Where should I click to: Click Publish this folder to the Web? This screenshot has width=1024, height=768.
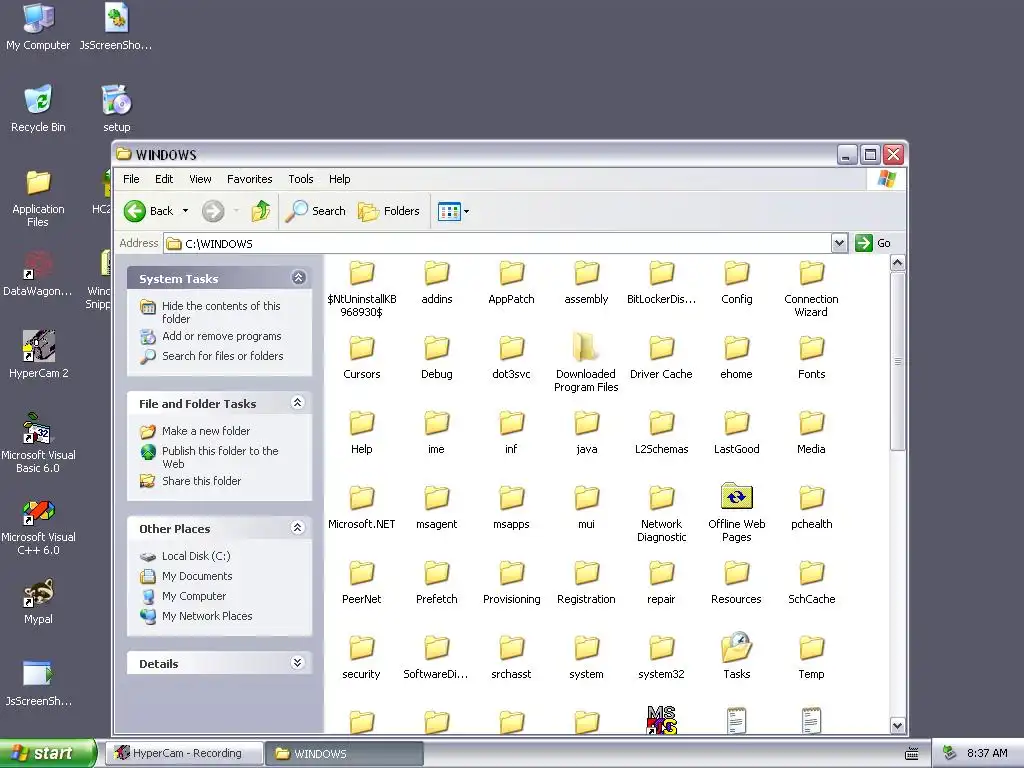[x=220, y=457]
